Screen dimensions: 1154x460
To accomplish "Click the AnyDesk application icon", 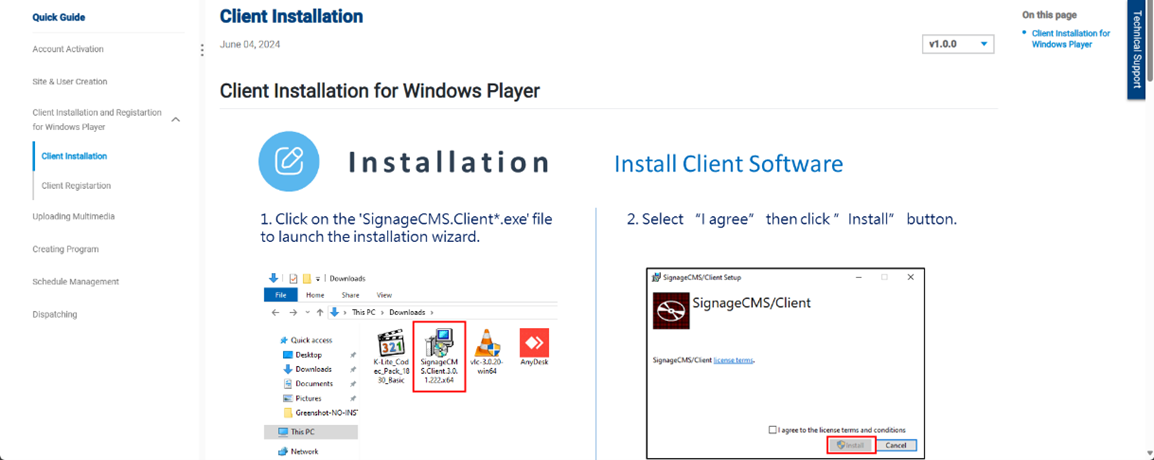I will click(534, 343).
